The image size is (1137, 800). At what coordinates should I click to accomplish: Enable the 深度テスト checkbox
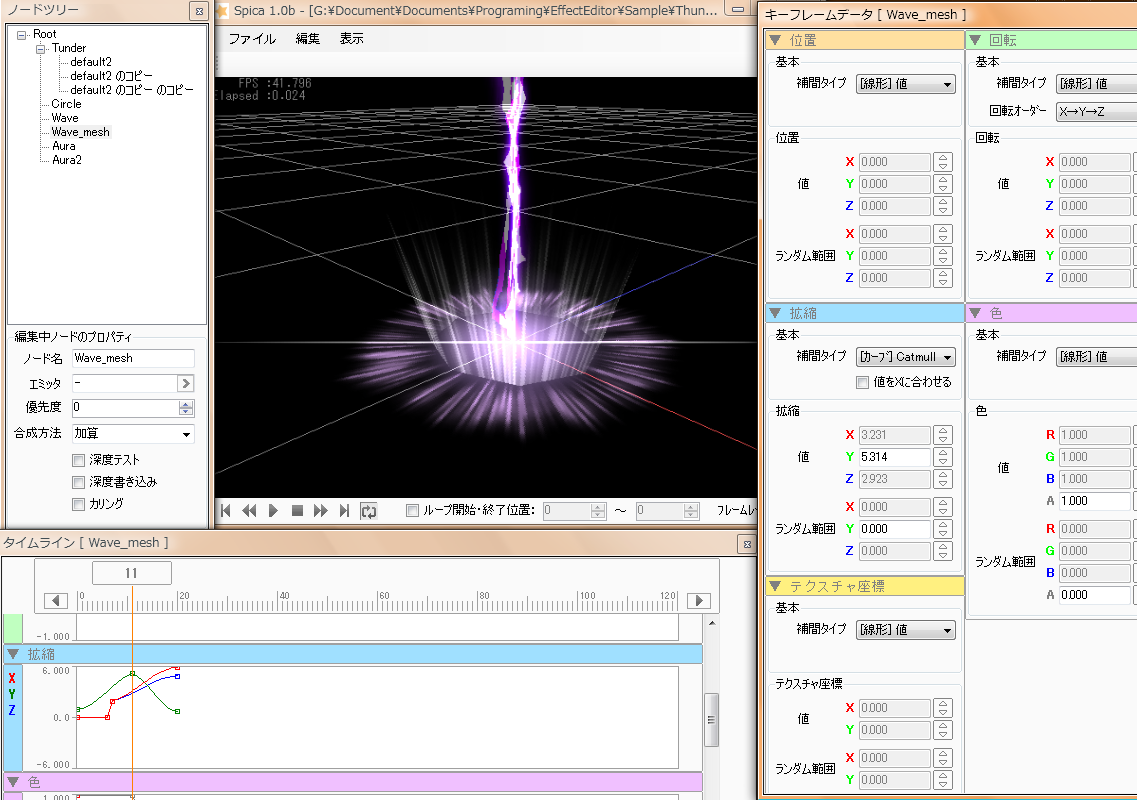[x=78, y=460]
